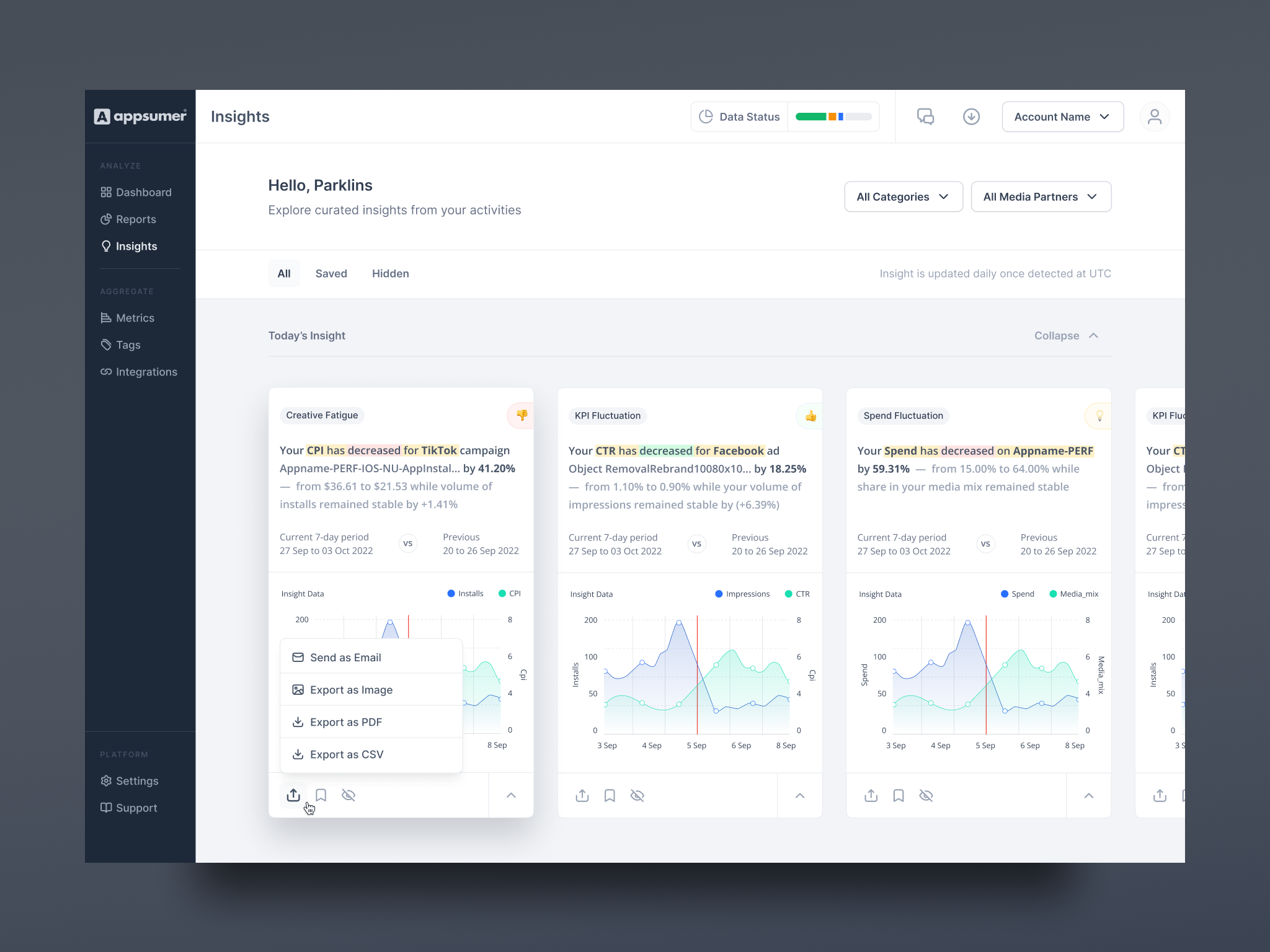Click the data status progress bar
1270x952 pixels.
point(833,117)
